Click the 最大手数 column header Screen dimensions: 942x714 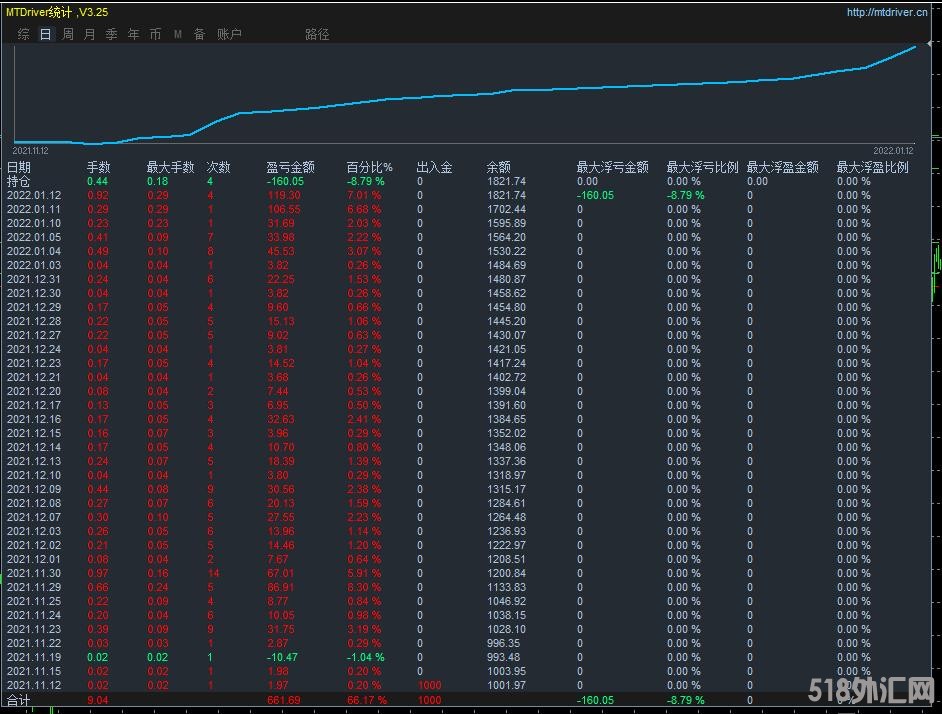[171, 167]
